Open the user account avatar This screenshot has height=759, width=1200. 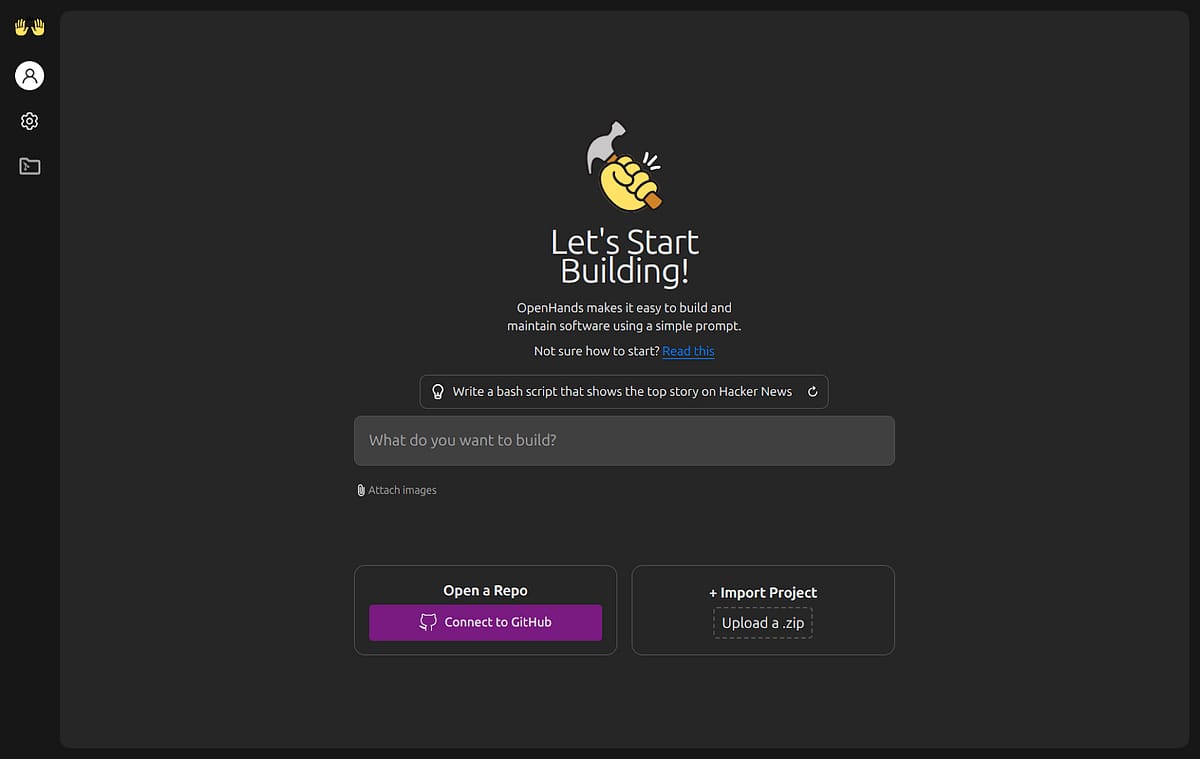coord(30,75)
